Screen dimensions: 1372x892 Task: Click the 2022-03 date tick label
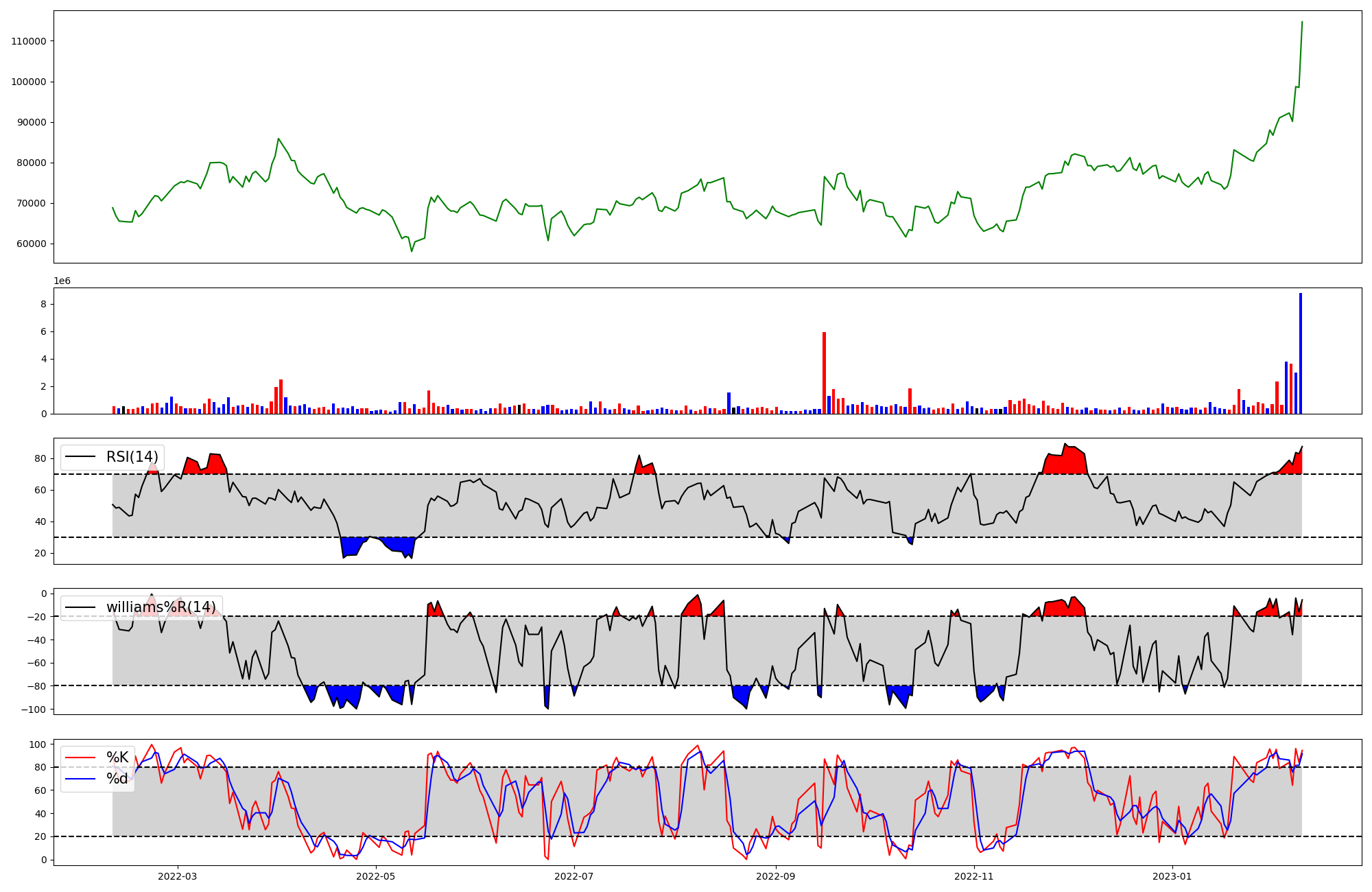point(177,876)
